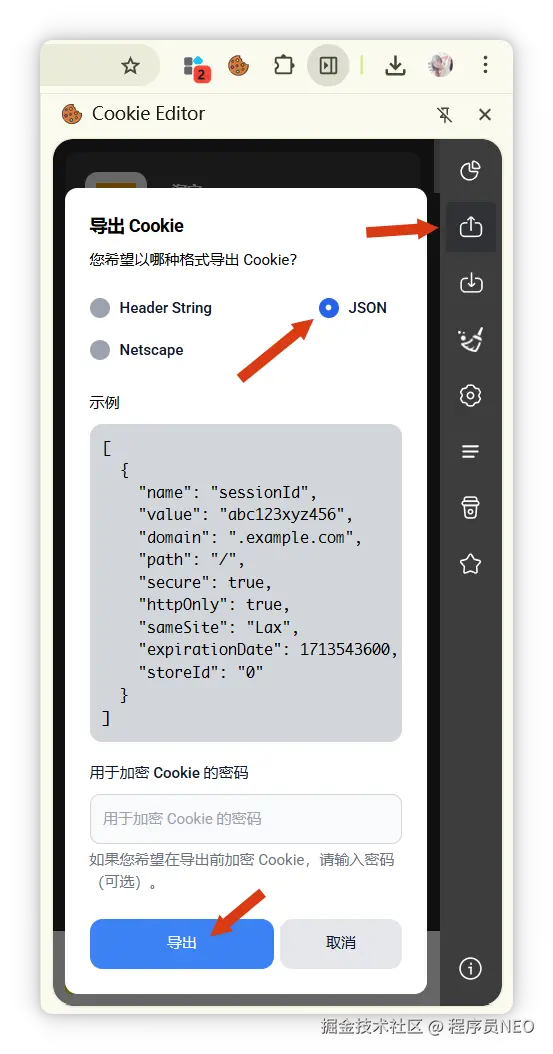Viewport: 553px width, 1054px height.
Task: Click the 取消 cancel button
Action: click(x=341, y=943)
